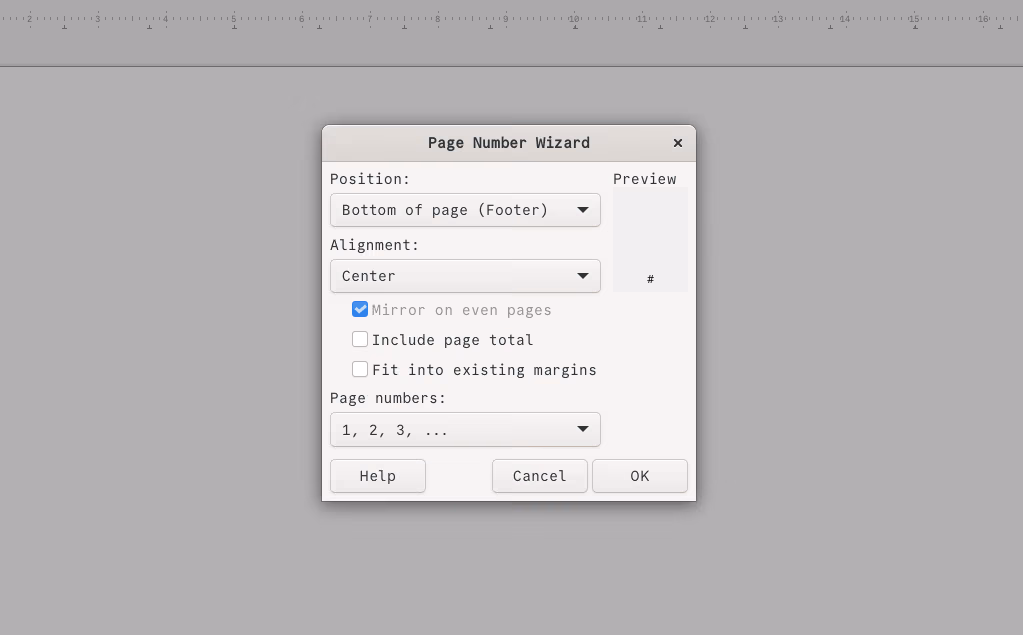Click the Position dropdown arrow
Viewport: 1023px width, 635px height.
click(x=582, y=210)
